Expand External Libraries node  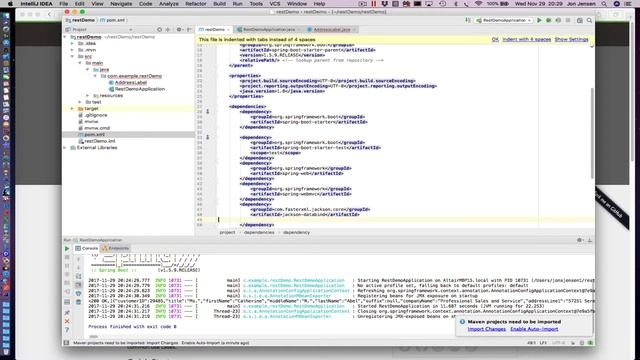click(x=65, y=148)
